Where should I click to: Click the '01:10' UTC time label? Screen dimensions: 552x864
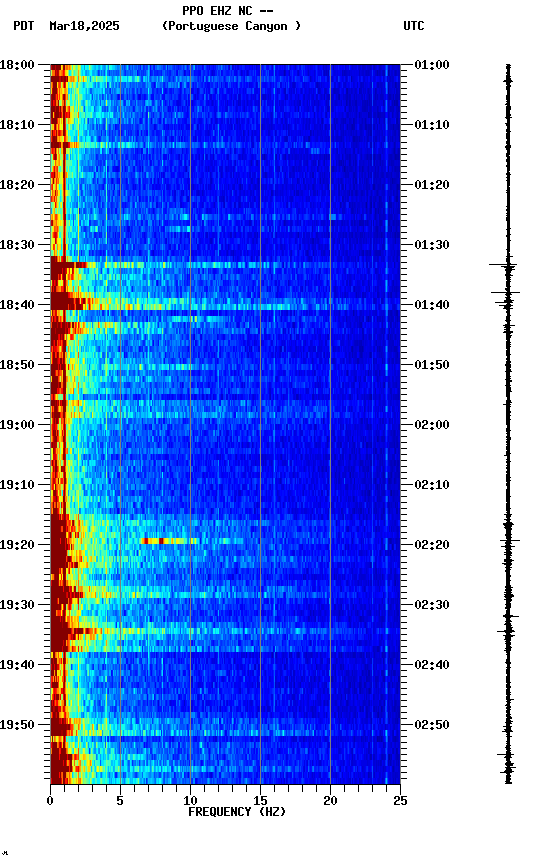click(x=432, y=125)
